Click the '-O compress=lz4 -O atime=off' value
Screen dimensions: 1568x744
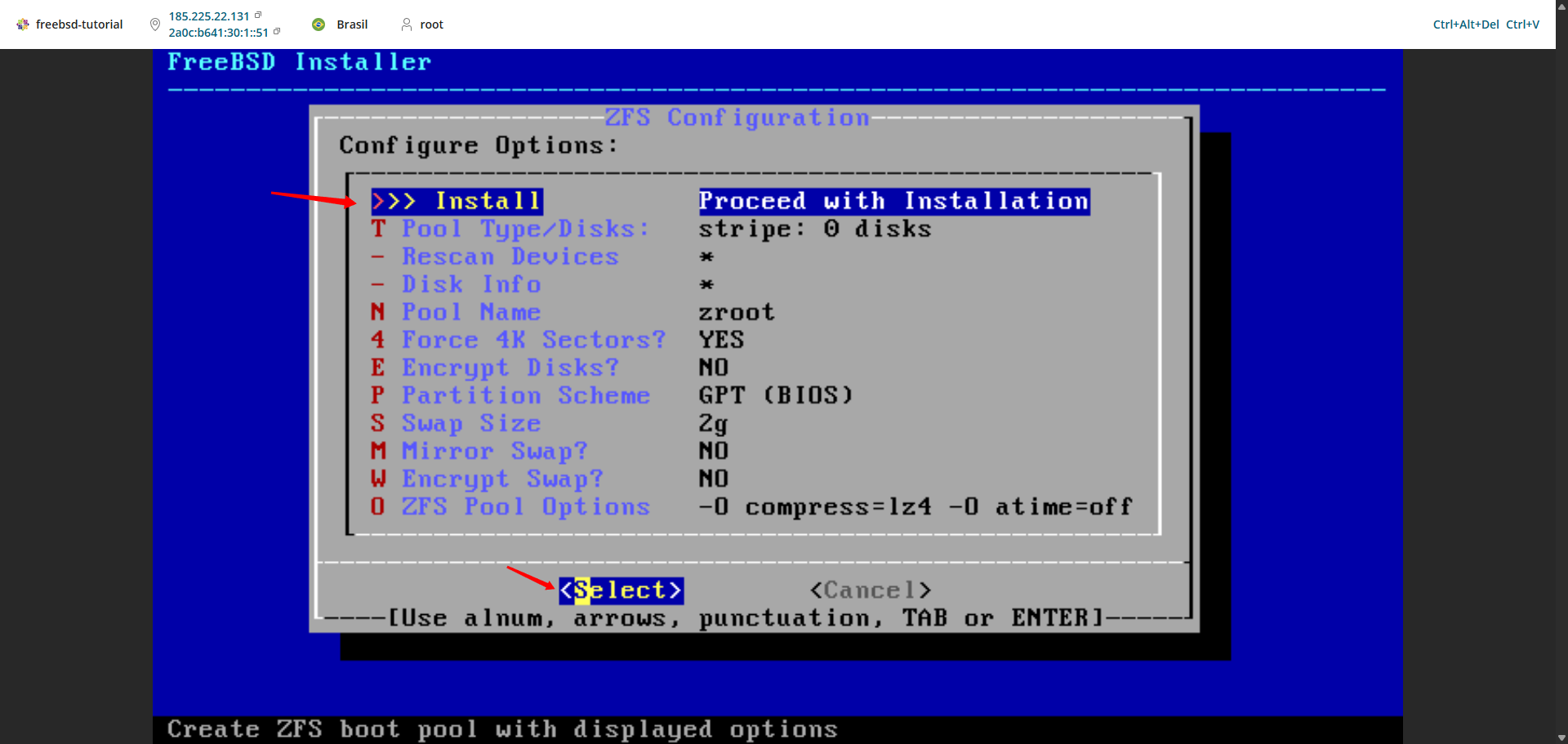[x=915, y=506]
